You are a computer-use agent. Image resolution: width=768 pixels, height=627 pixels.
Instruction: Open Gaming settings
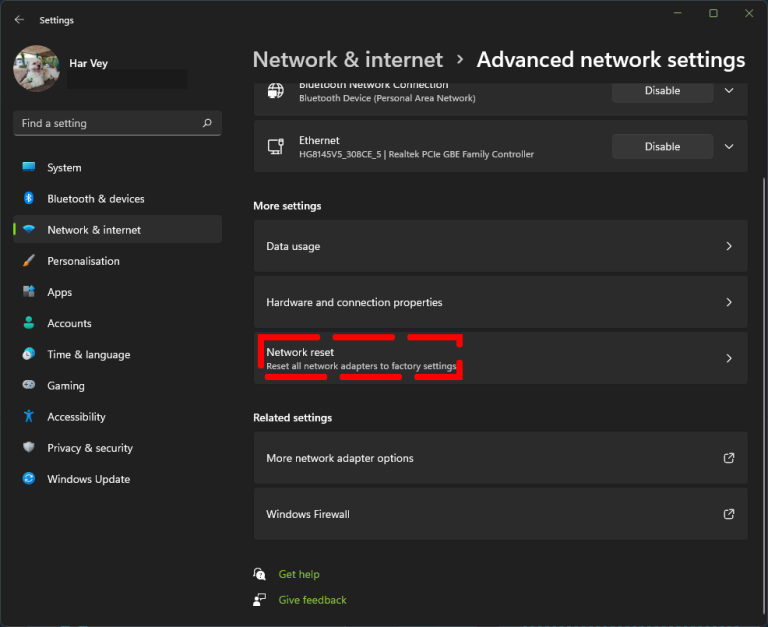tap(118, 386)
